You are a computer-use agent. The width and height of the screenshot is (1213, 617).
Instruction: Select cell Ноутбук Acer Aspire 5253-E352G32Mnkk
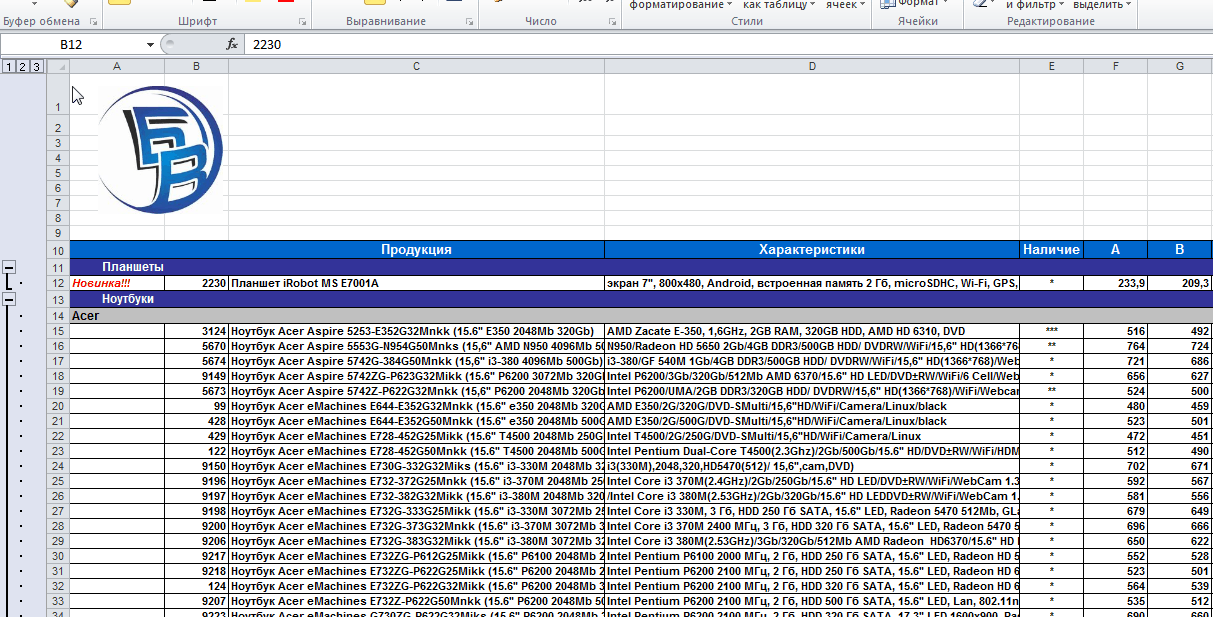tap(416, 331)
